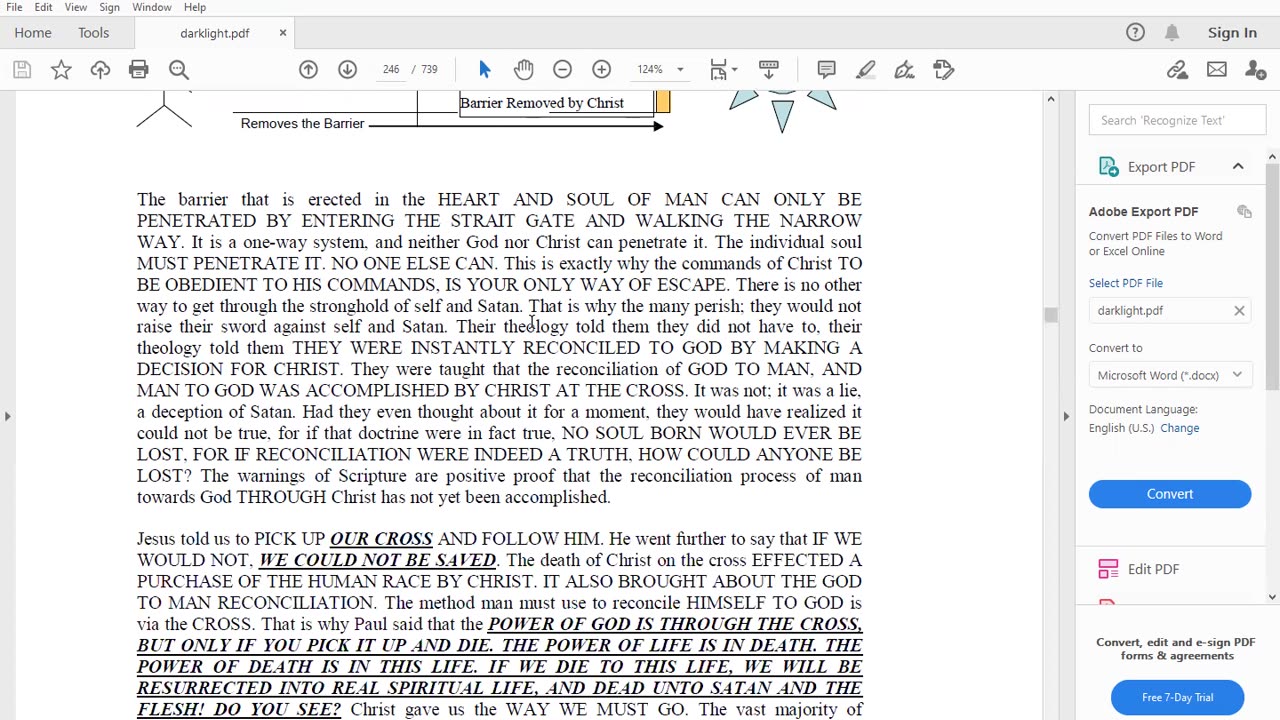Open the View menu
1280x720 pixels.
[x=75, y=7]
